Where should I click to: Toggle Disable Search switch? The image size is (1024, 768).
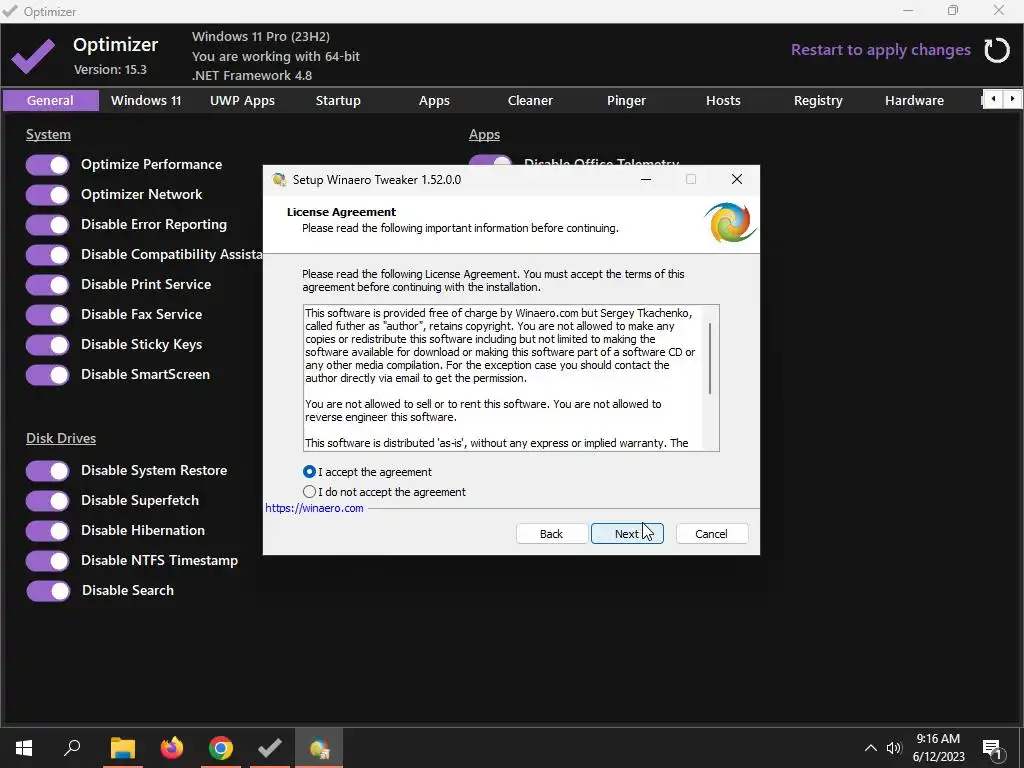tap(47, 591)
